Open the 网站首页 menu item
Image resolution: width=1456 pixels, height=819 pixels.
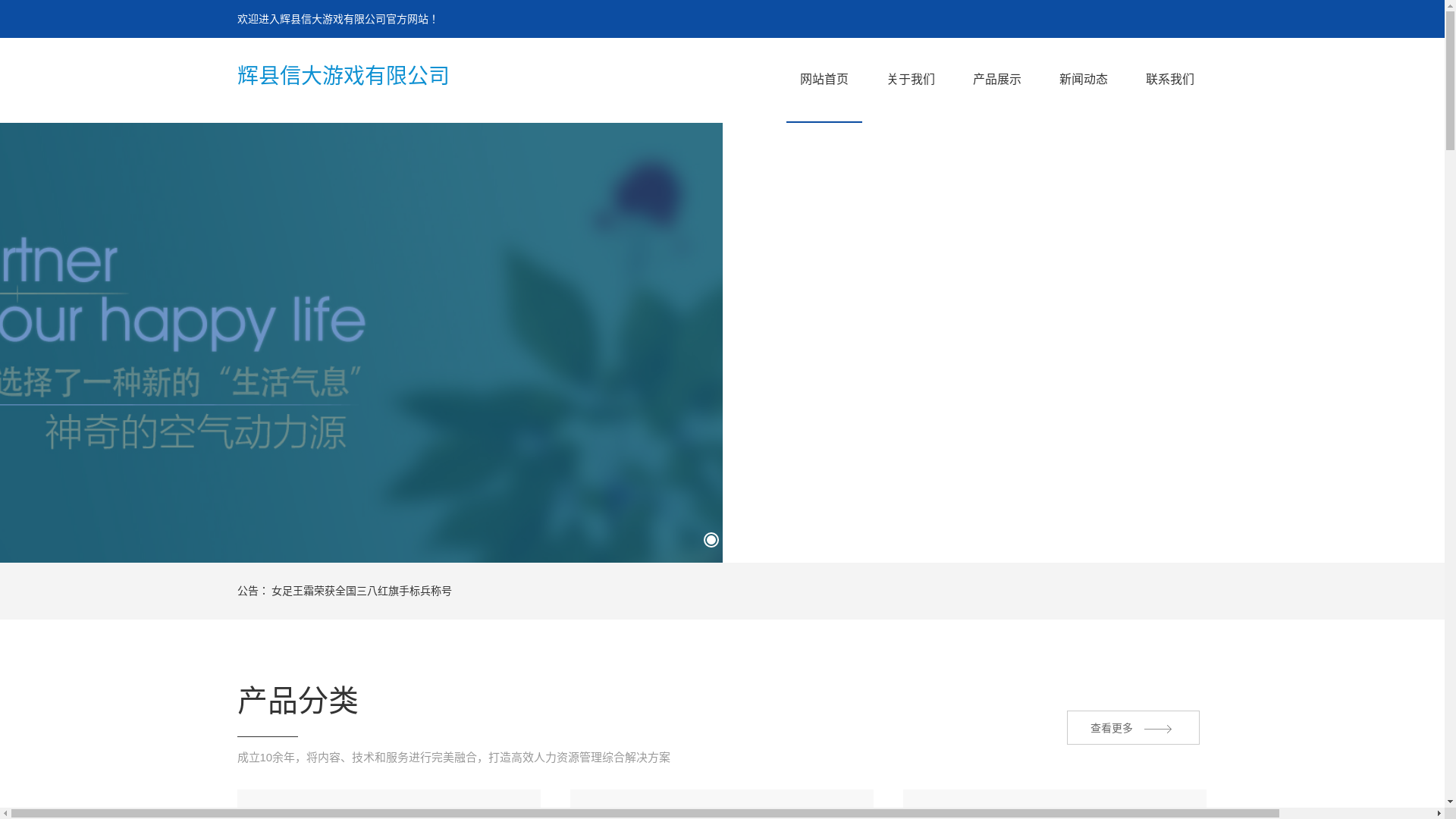point(824,80)
